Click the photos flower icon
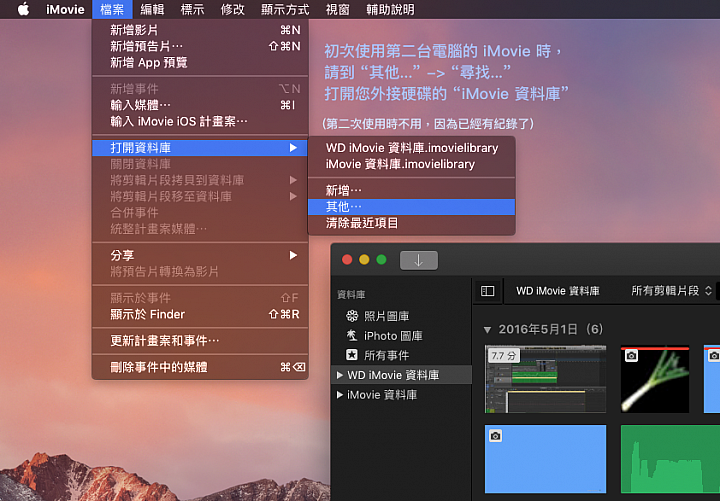Screen dimensions: 720x501 coord(352,316)
